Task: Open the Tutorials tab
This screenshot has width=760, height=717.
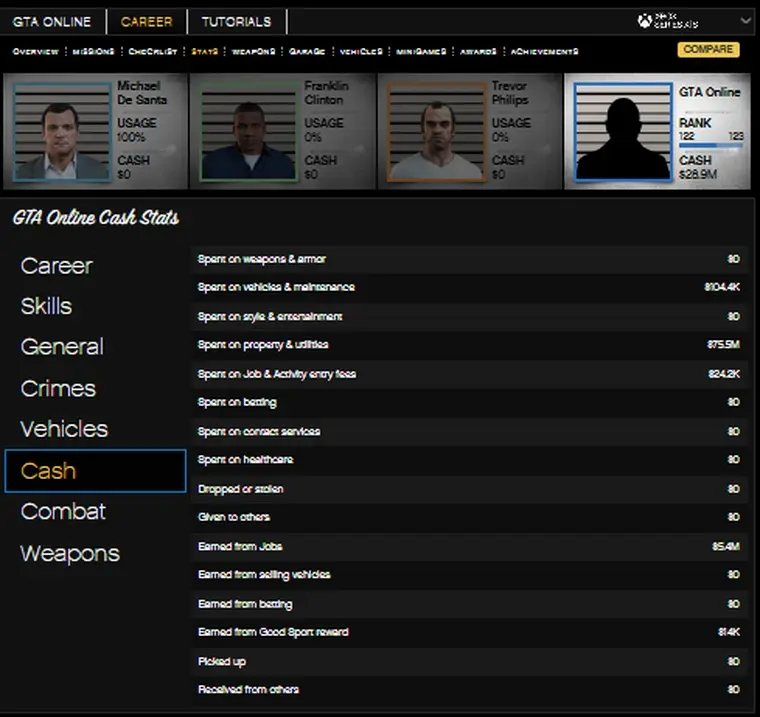Action: coord(236,21)
